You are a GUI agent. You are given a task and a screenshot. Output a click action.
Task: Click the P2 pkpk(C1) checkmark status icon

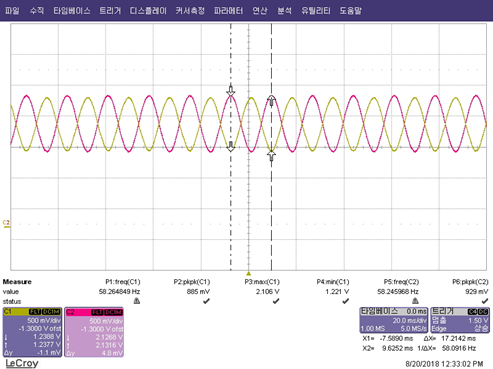click(x=206, y=301)
